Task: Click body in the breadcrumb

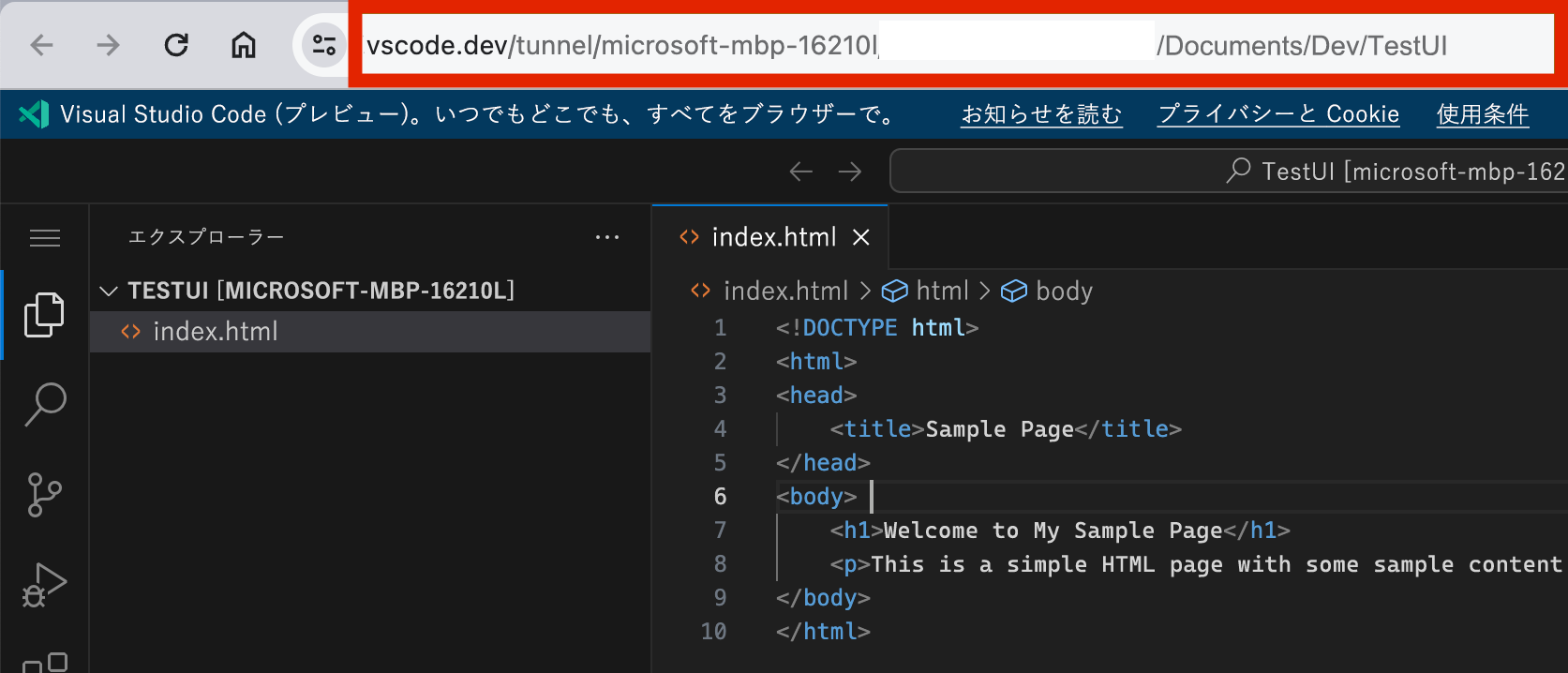Action: coord(1064,292)
